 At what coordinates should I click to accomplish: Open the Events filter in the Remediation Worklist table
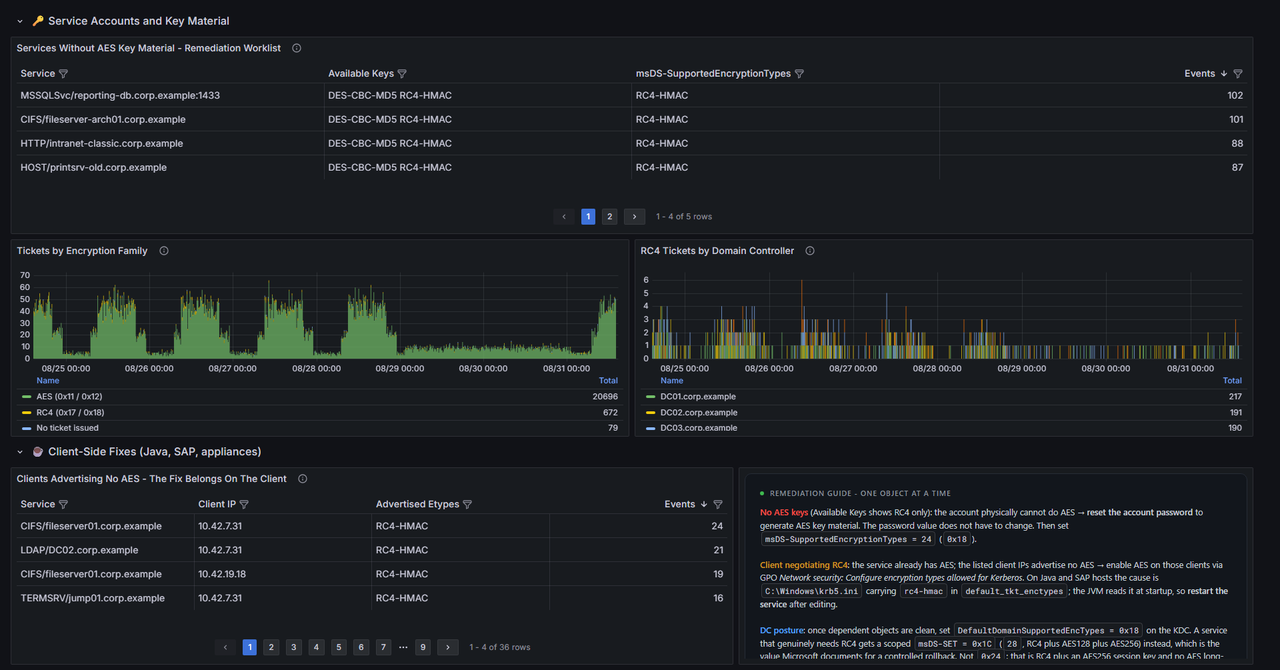pyautogui.click(x=1238, y=74)
